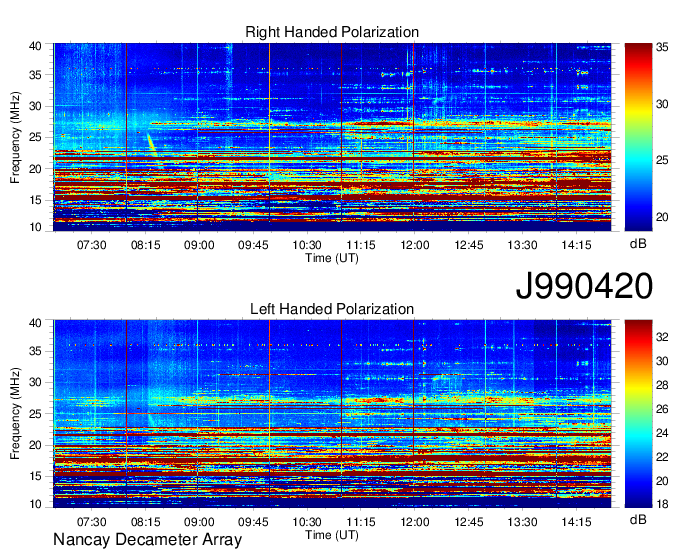Image resolution: width=680 pixels, height=552 pixels.
Task: Click the "dB" unit under Left Handed colorbar
Action: 638,520
